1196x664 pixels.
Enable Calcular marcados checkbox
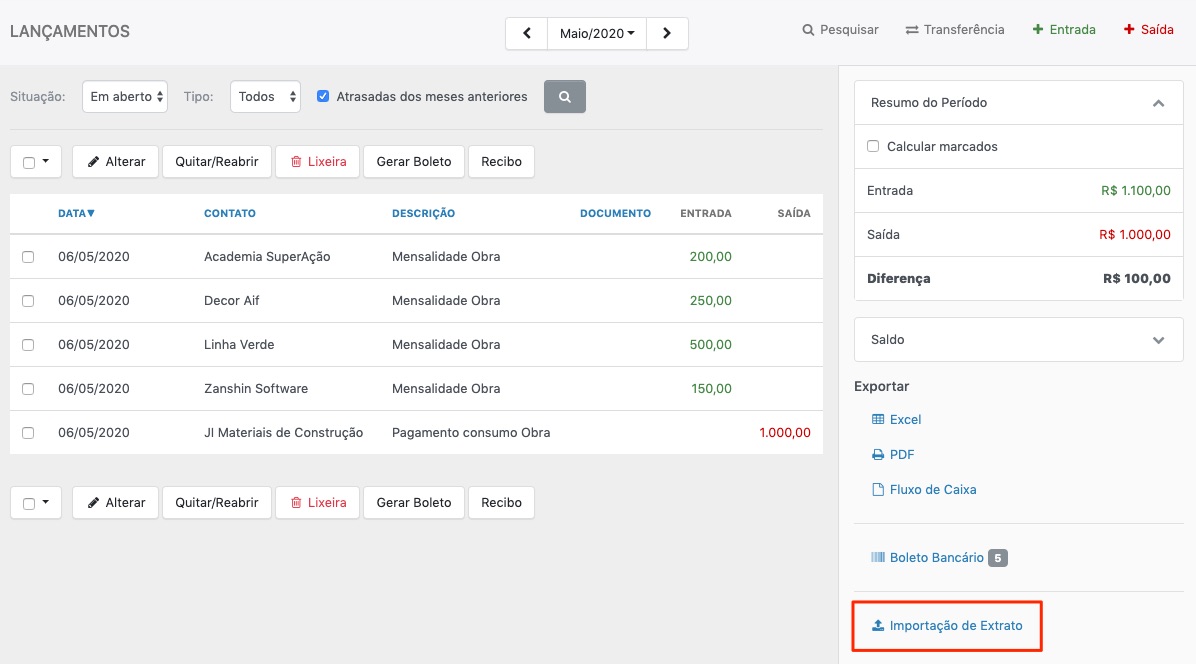[873, 146]
